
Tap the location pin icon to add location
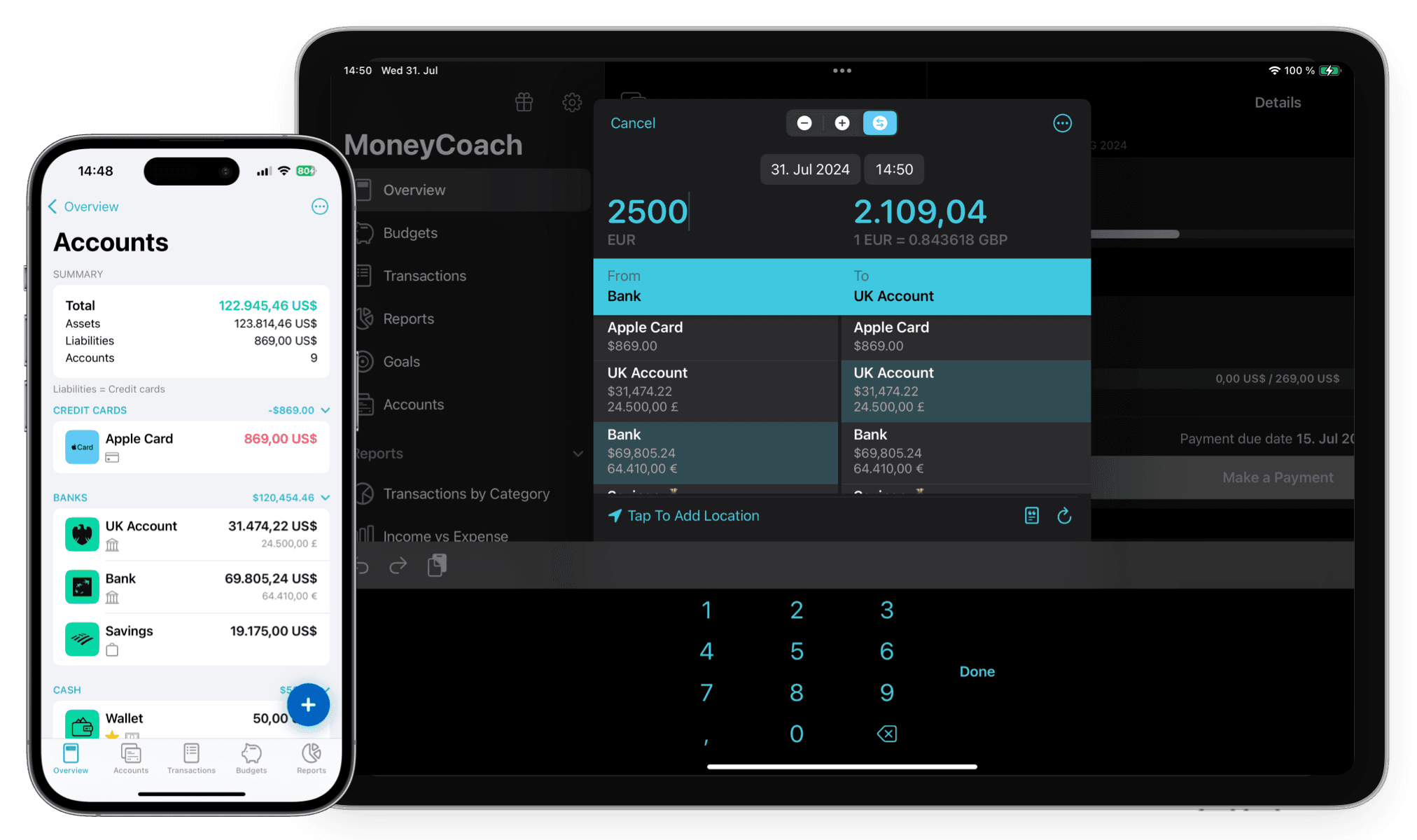click(614, 515)
